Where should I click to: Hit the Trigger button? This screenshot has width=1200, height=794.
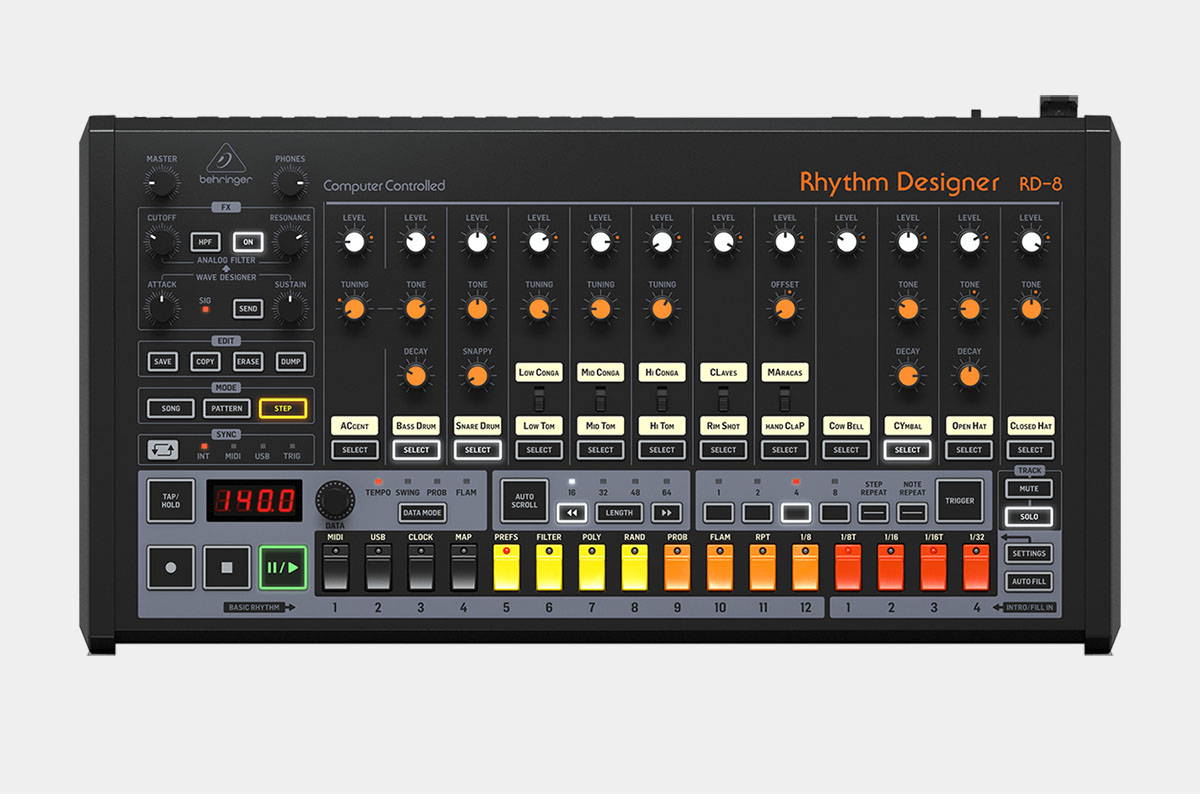click(x=959, y=500)
